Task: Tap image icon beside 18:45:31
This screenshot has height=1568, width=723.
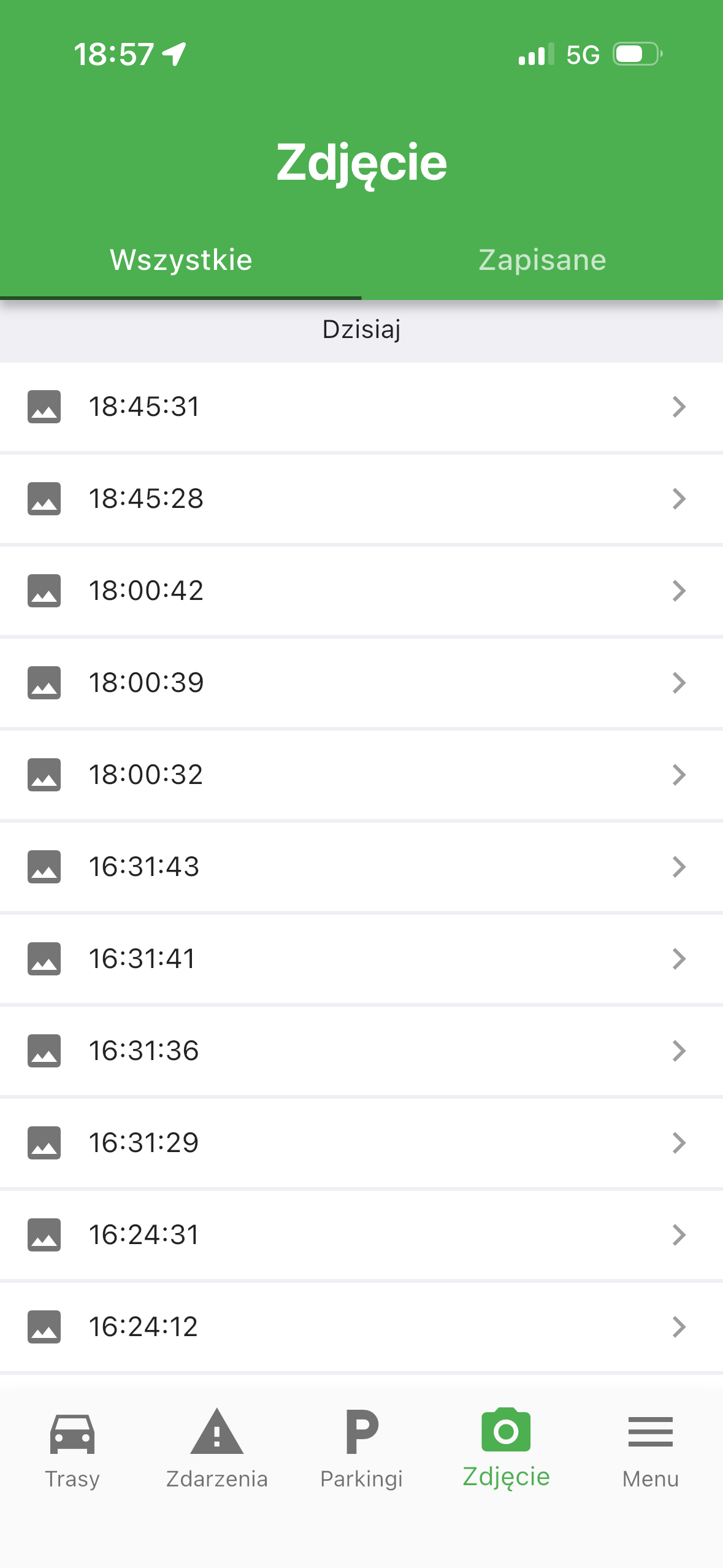Action: click(44, 407)
